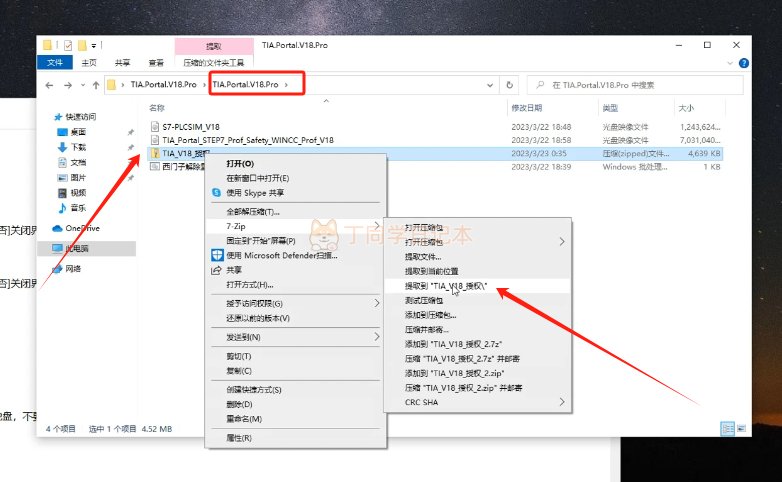Open 音乐 in navigation pane
The image size is (782, 482).
(72, 208)
